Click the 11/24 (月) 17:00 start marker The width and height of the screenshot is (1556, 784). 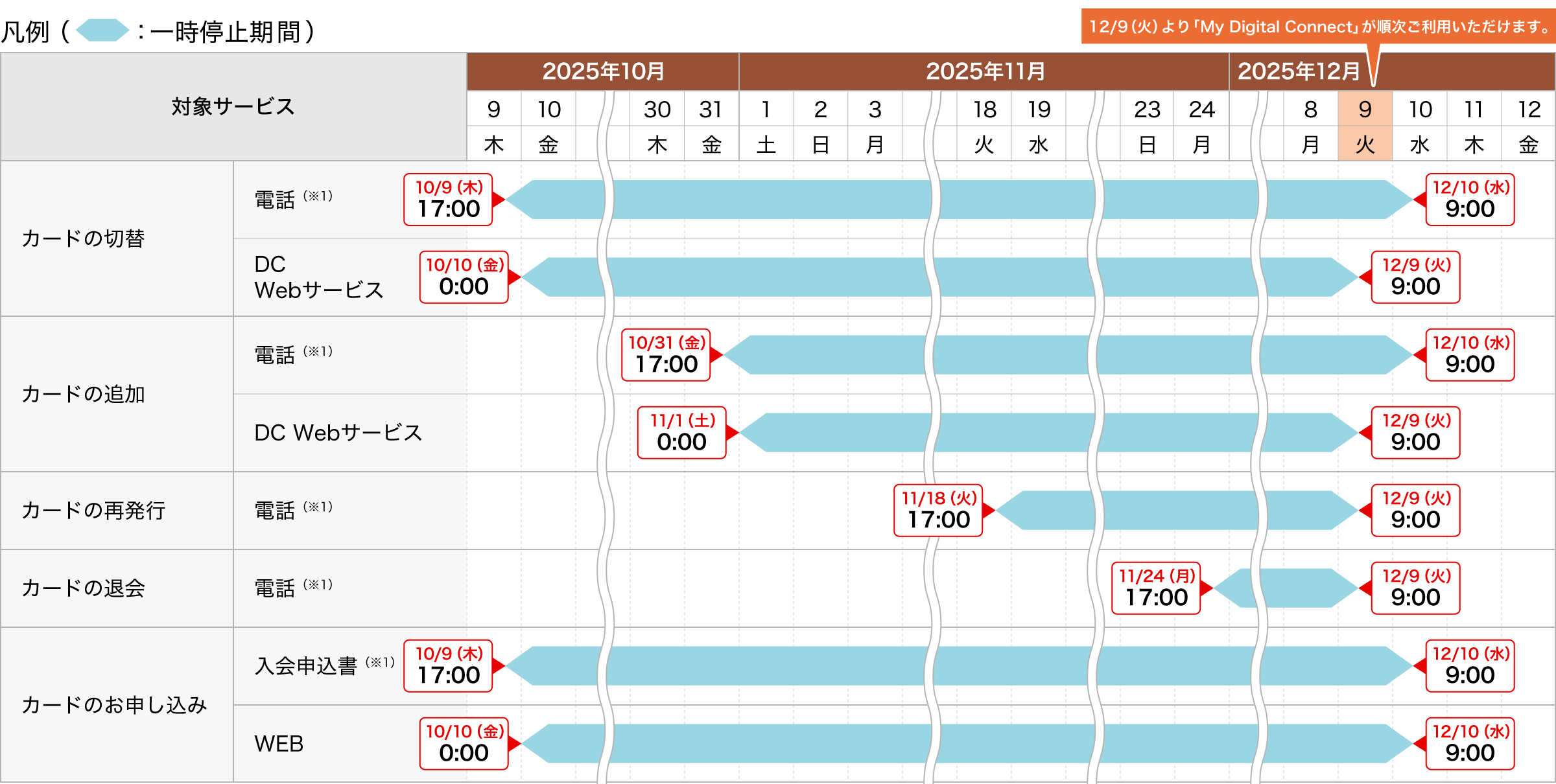pyautogui.click(x=1156, y=588)
